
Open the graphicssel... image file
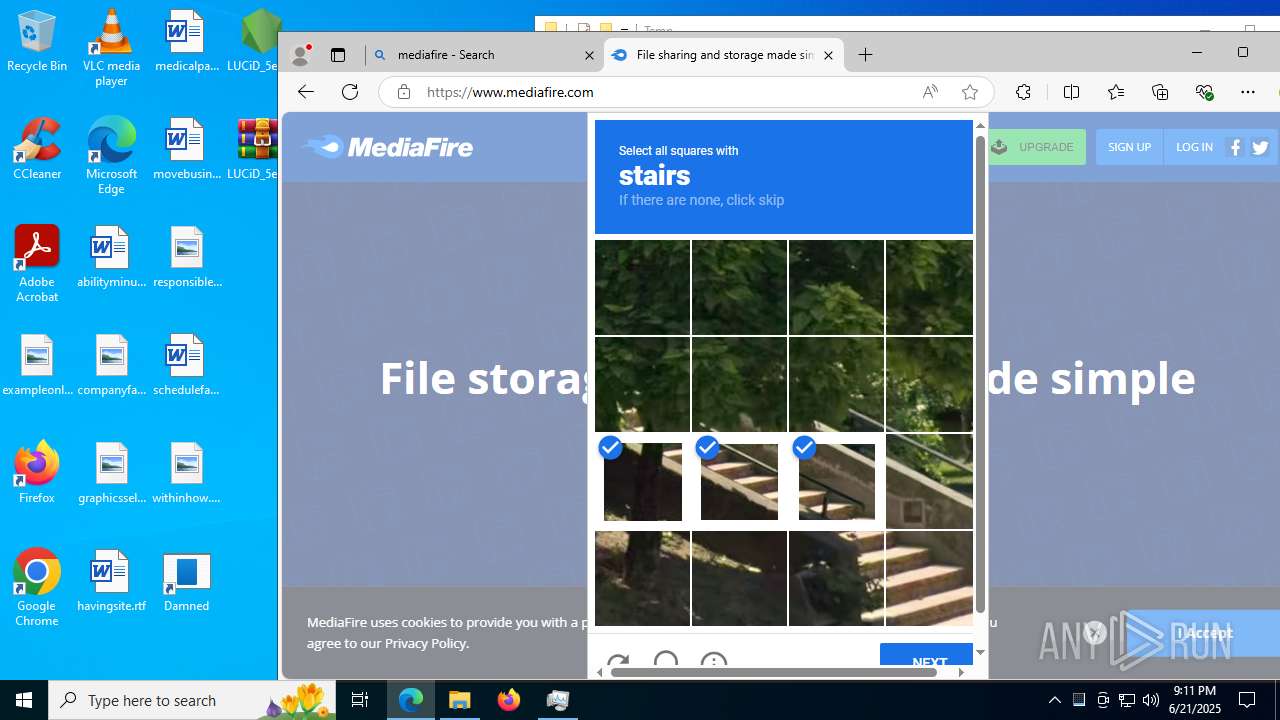(111, 474)
